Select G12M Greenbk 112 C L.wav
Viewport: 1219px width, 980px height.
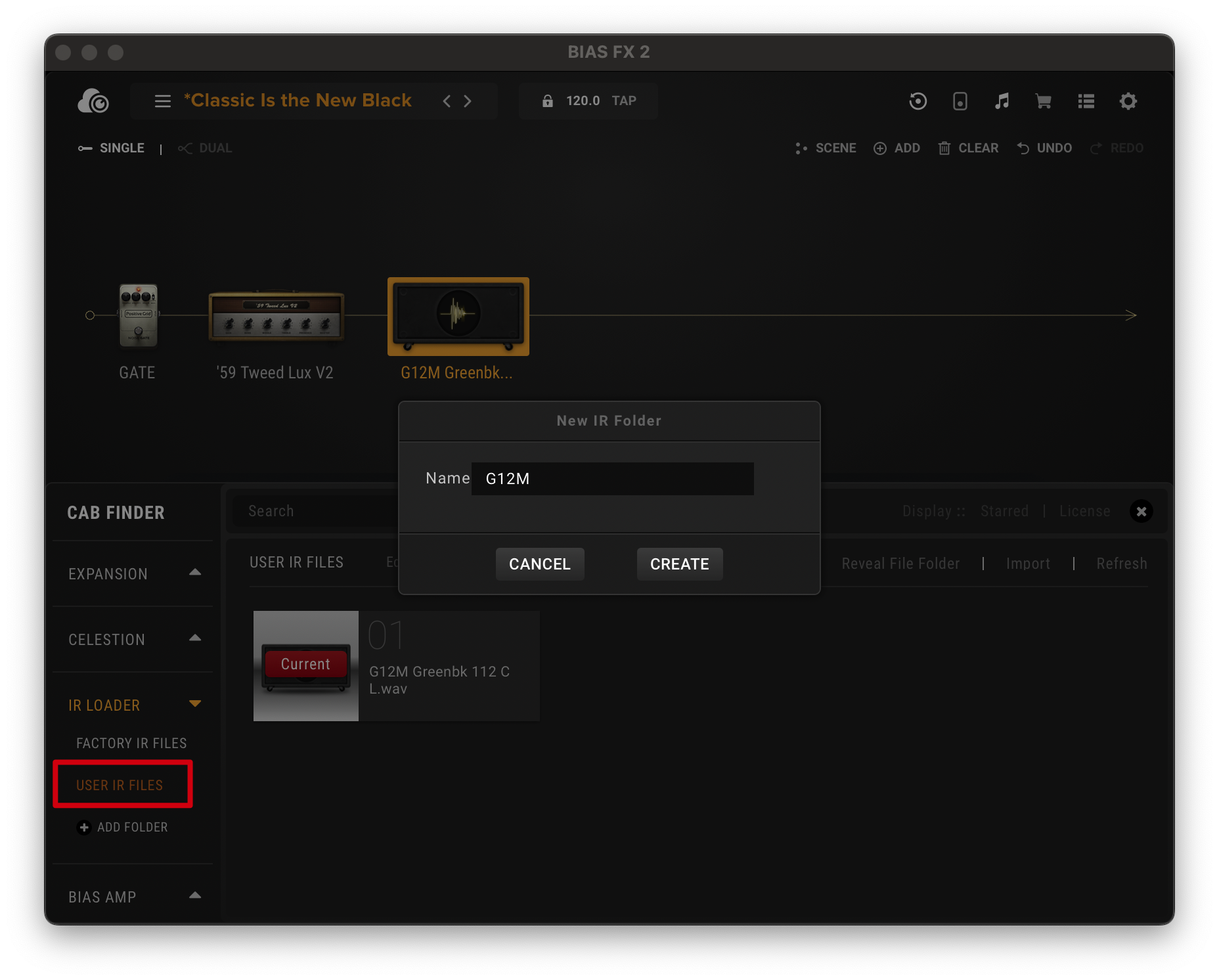coord(439,680)
